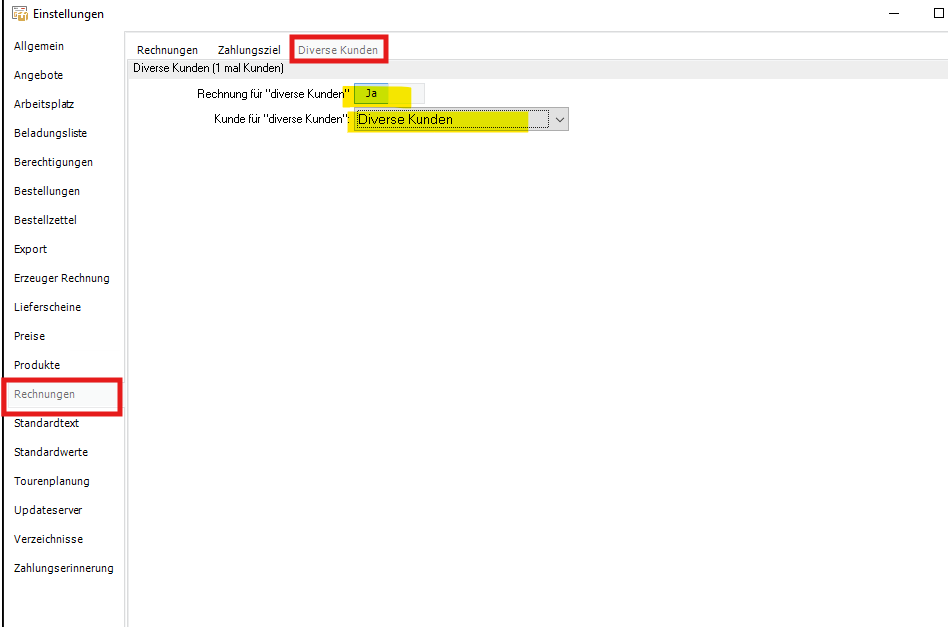948x627 pixels.
Task: Select Arbeitsplatz in the sidebar
Action: (44, 104)
